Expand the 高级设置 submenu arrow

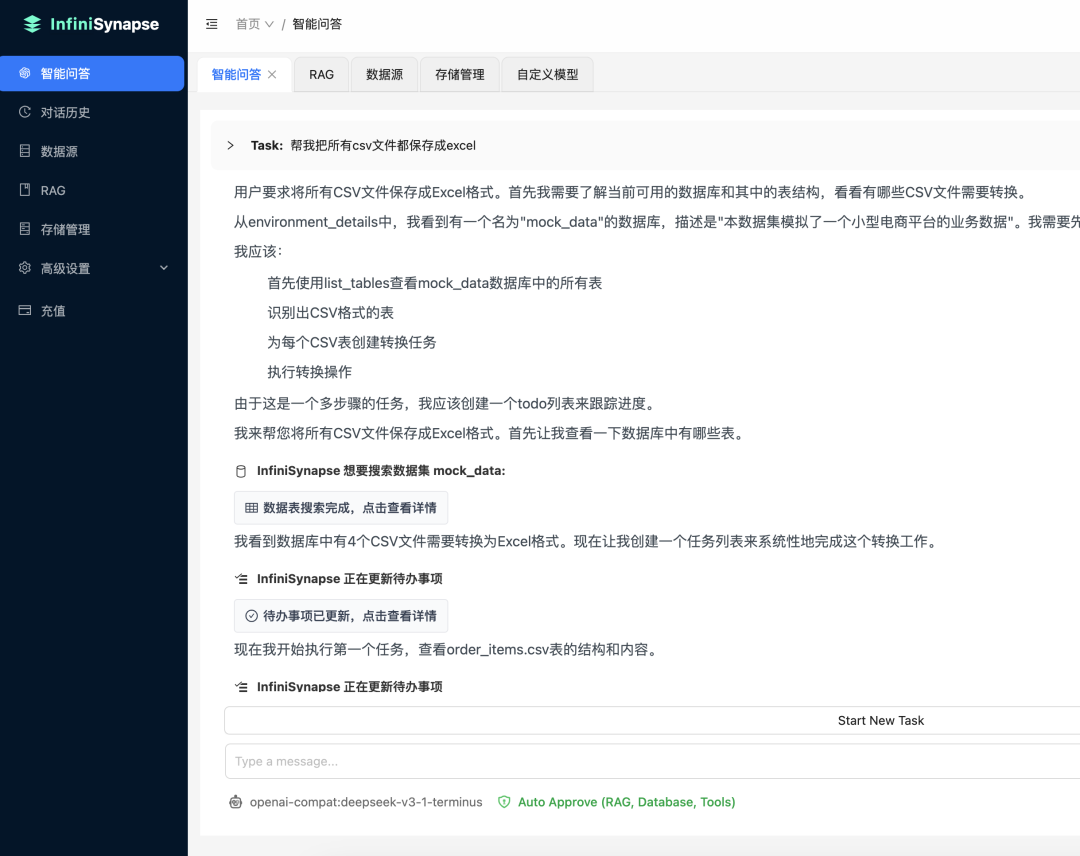tap(164, 268)
